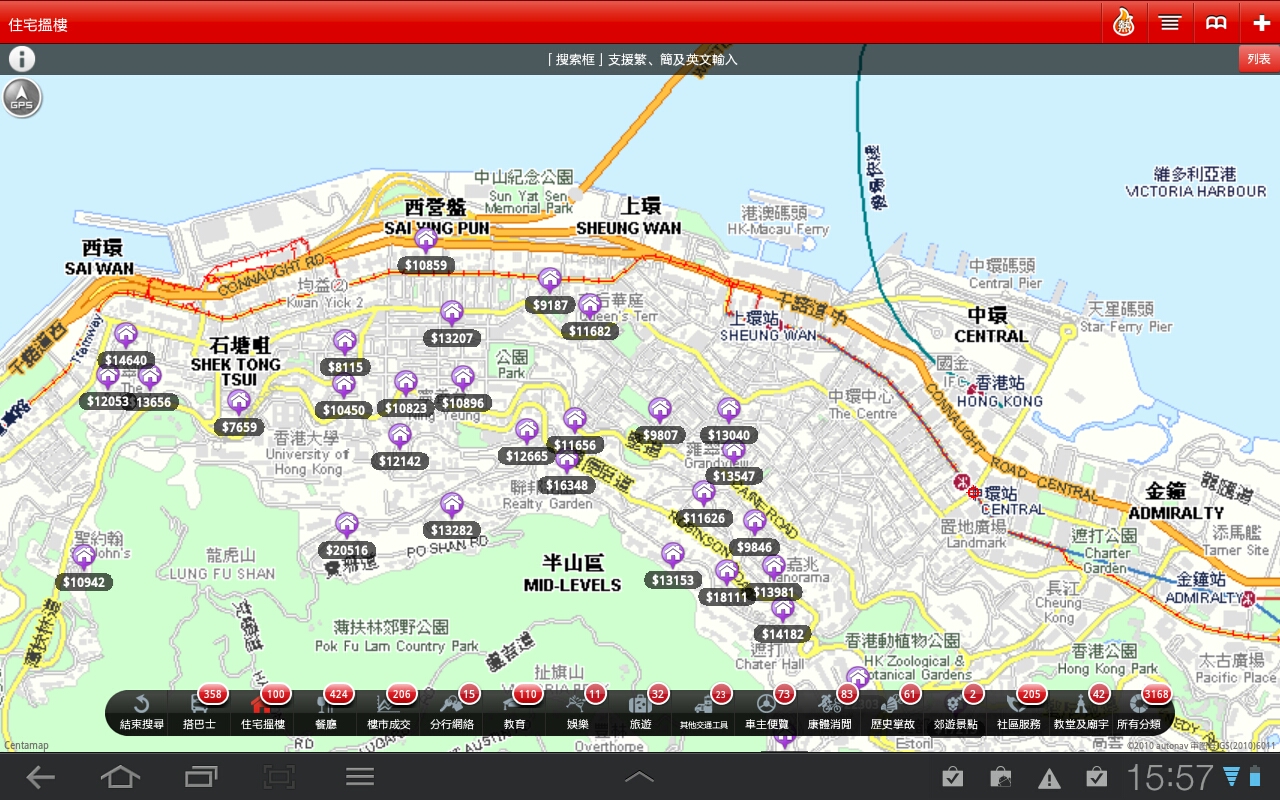This screenshot has height=800, width=1280.
Task: Open the 旅遊 travel category
Action: click(x=641, y=711)
